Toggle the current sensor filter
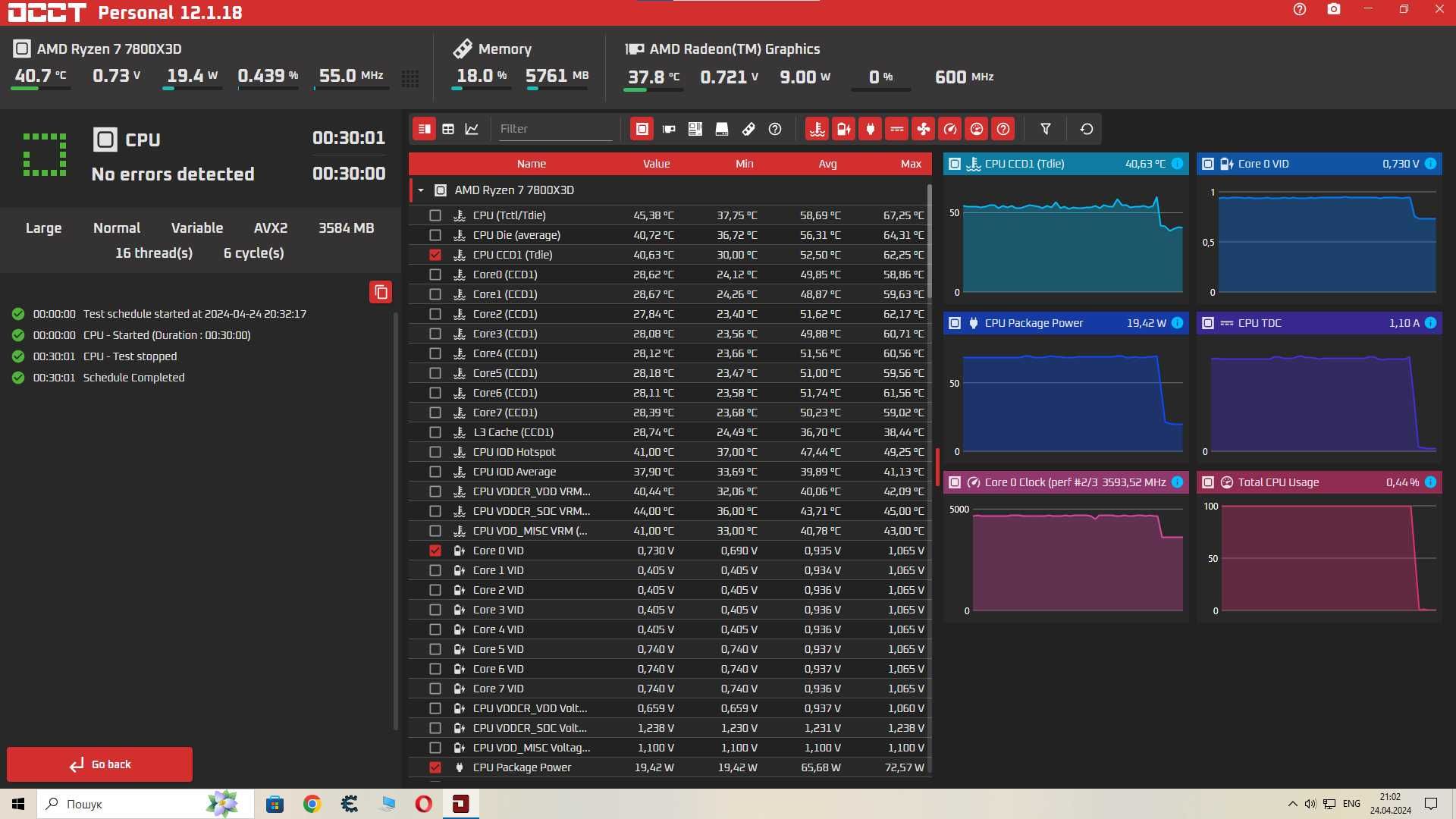Screen dimensions: 1456x819 pyautogui.click(x=896, y=129)
